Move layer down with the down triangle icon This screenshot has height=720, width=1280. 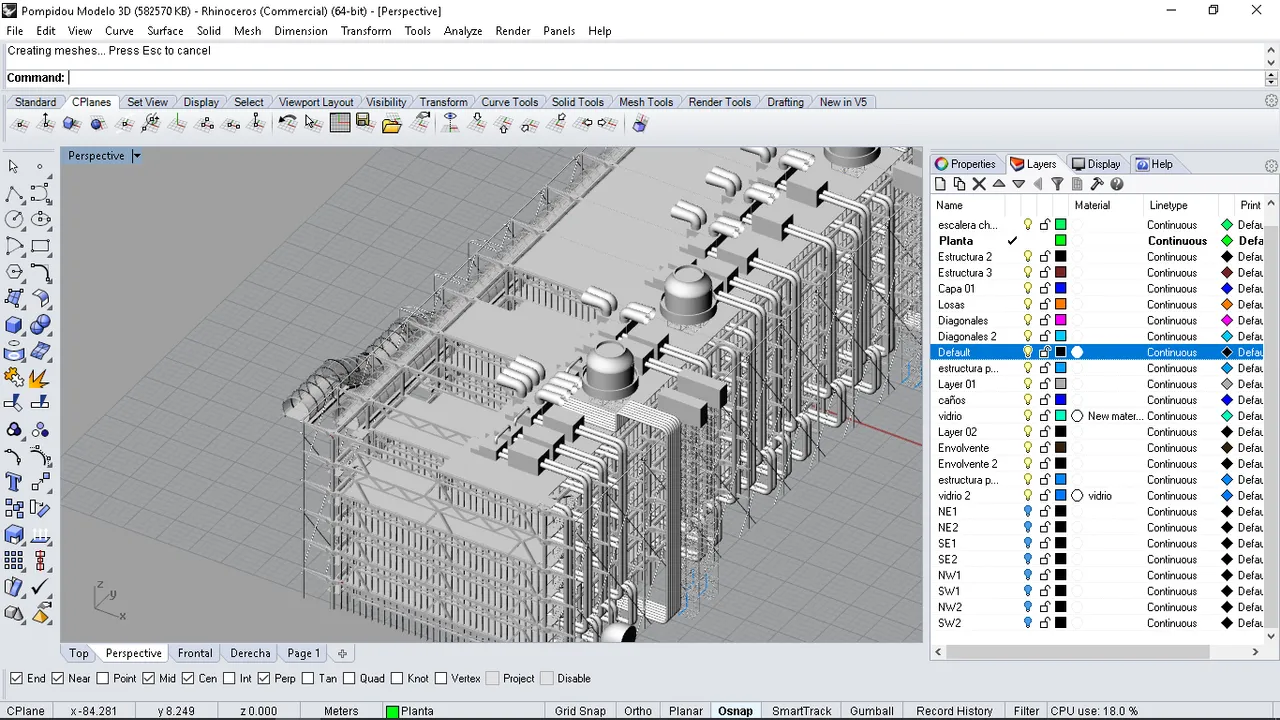1018,184
